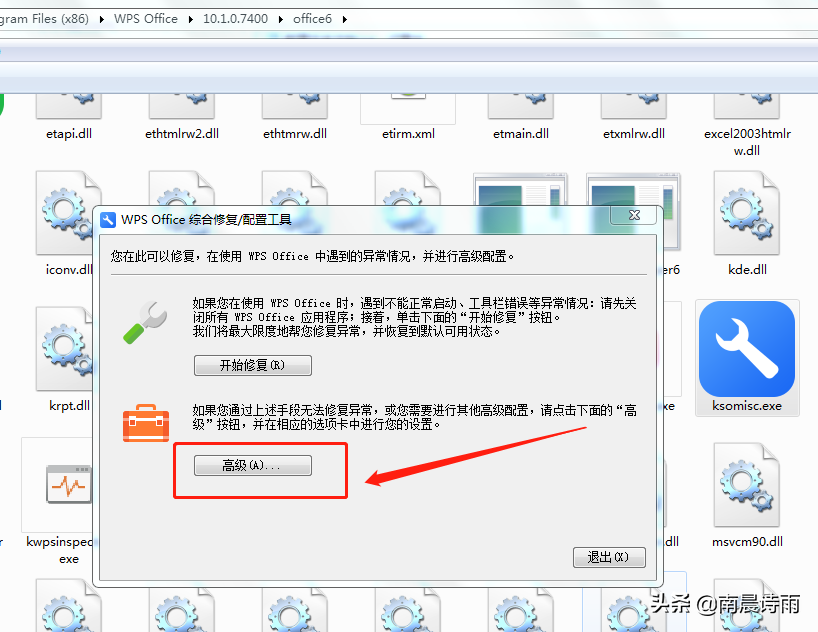Select the msvcm90.dll file label

747,542
